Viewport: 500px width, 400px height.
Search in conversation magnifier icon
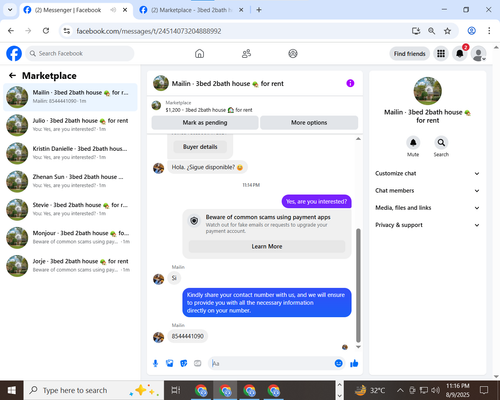coord(441,143)
